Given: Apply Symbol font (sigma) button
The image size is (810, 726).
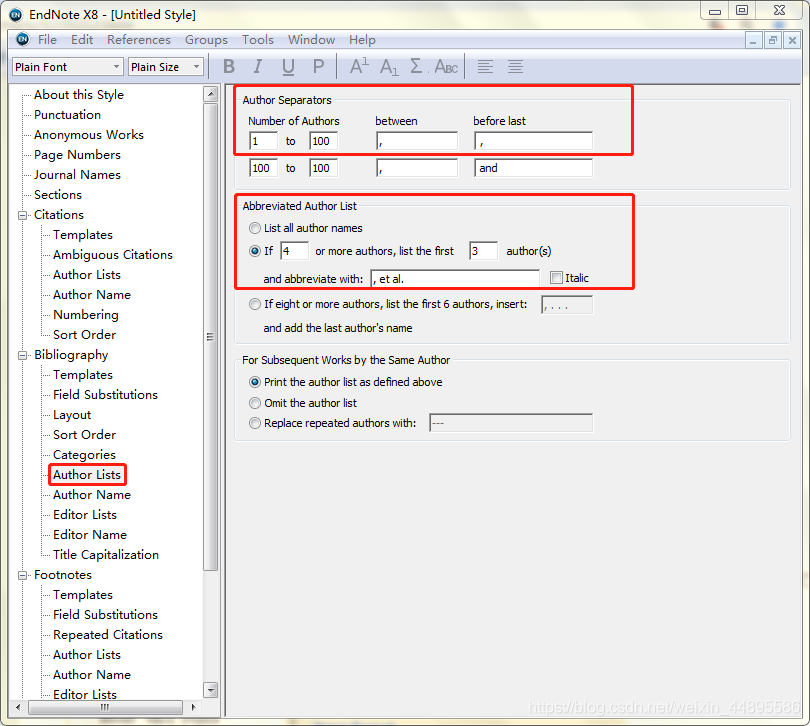Looking at the screenshot, I should click(x=416, y=66).
